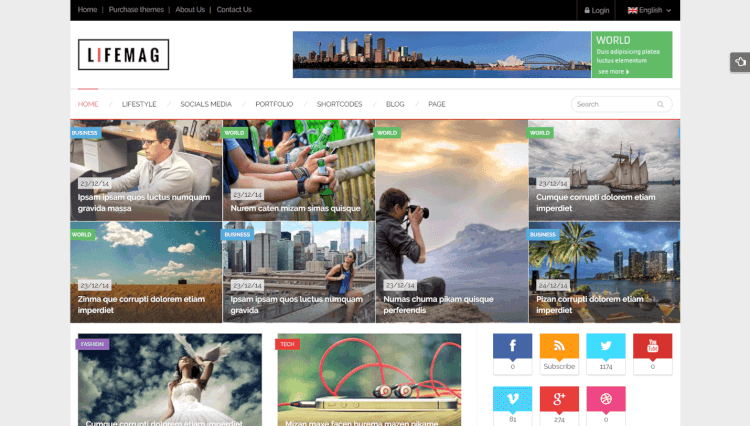Click the Google Plus count 274
Viewport: 750px width, 426px height.
[559, 419]
